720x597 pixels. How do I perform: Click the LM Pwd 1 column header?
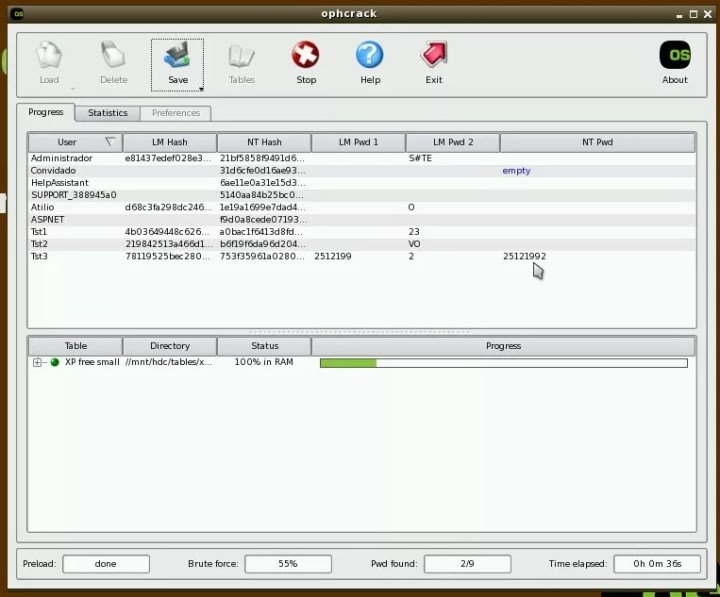[358, 142]
